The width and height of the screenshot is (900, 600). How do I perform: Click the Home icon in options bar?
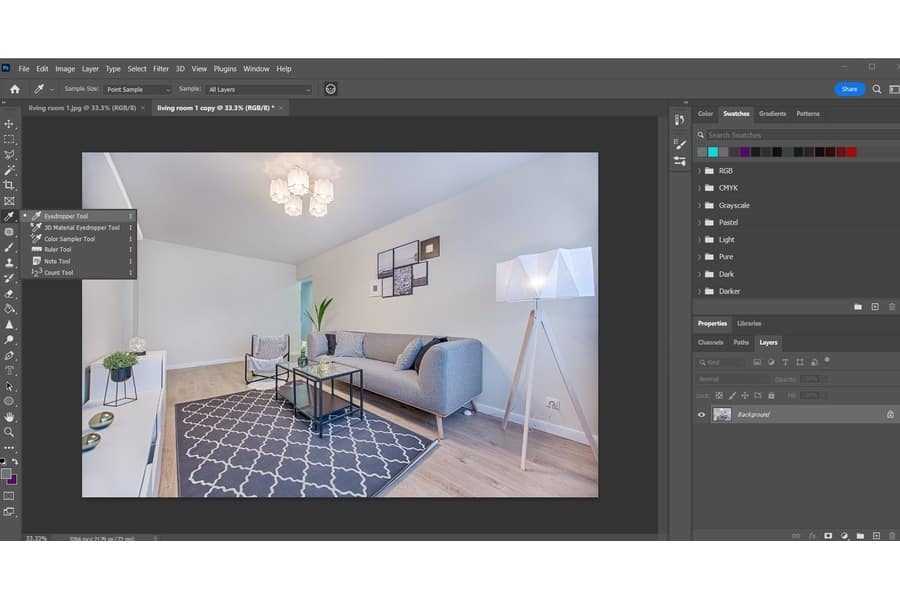point(15,89)
